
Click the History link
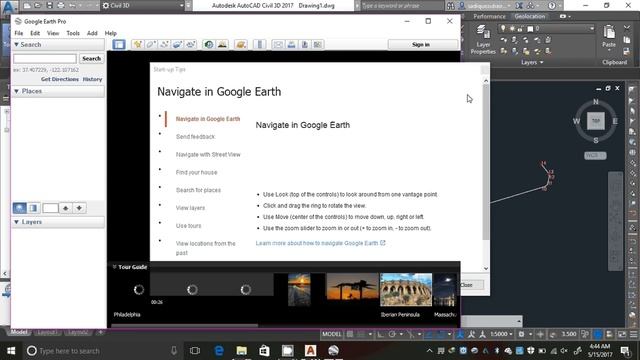pos(92,79)
